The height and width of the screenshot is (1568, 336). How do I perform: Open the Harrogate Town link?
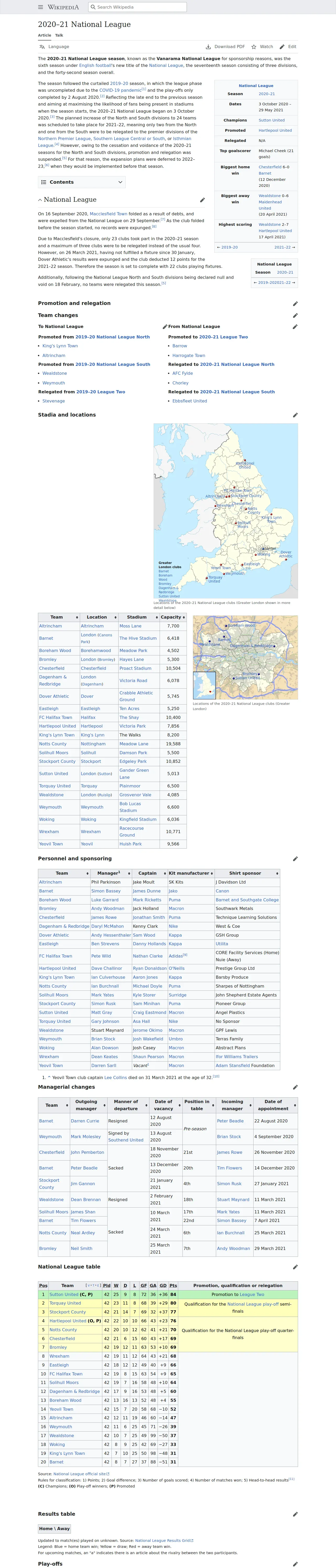(x=188, y=355)
